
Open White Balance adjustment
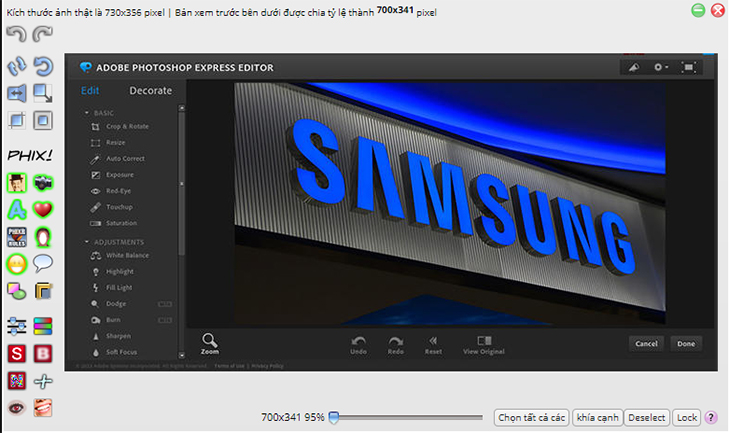[x=120, y=256]
